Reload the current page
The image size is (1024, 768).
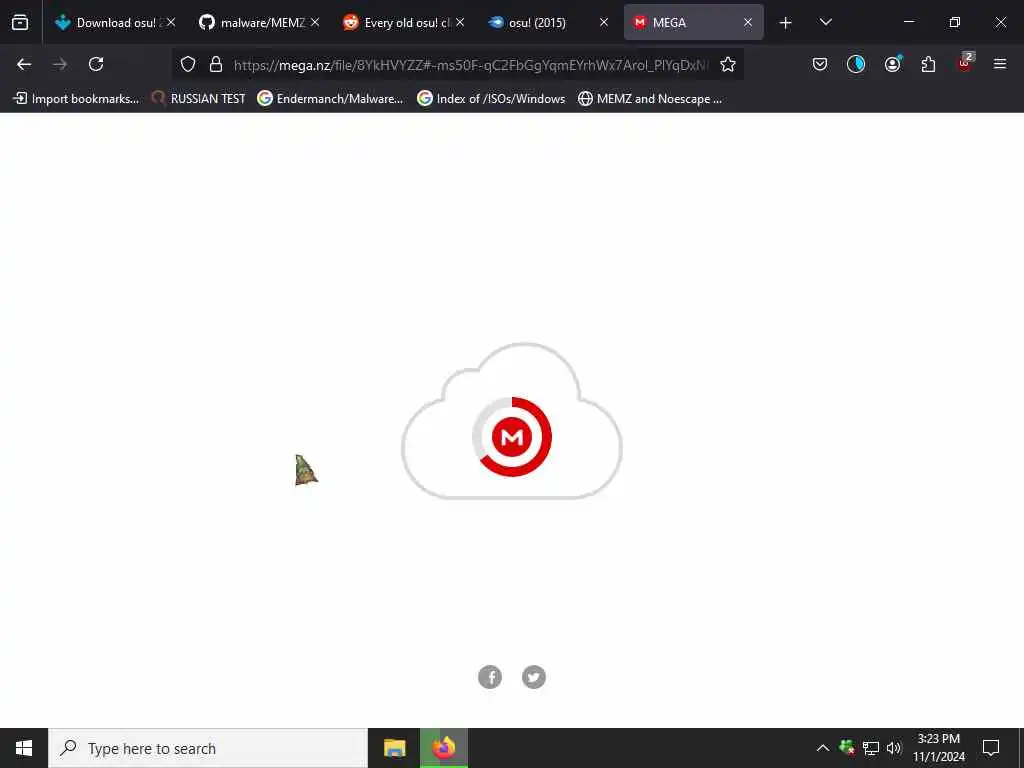coord(96,64)
